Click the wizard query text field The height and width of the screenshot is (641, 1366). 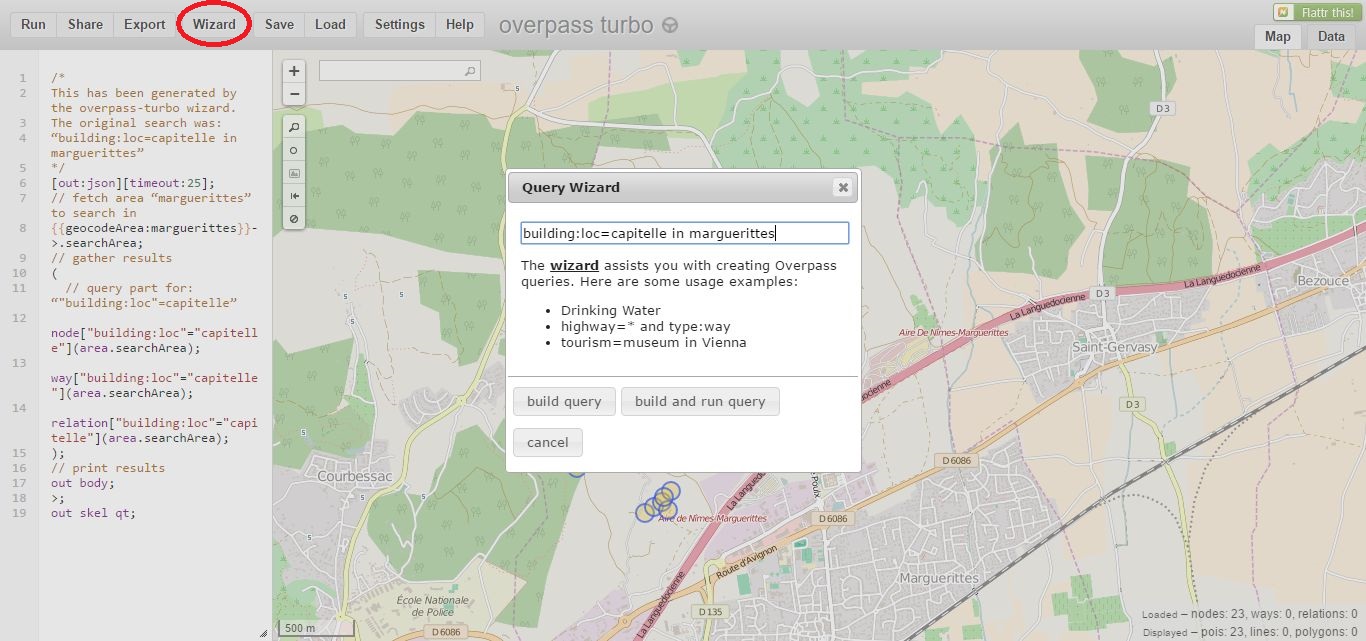684,233
